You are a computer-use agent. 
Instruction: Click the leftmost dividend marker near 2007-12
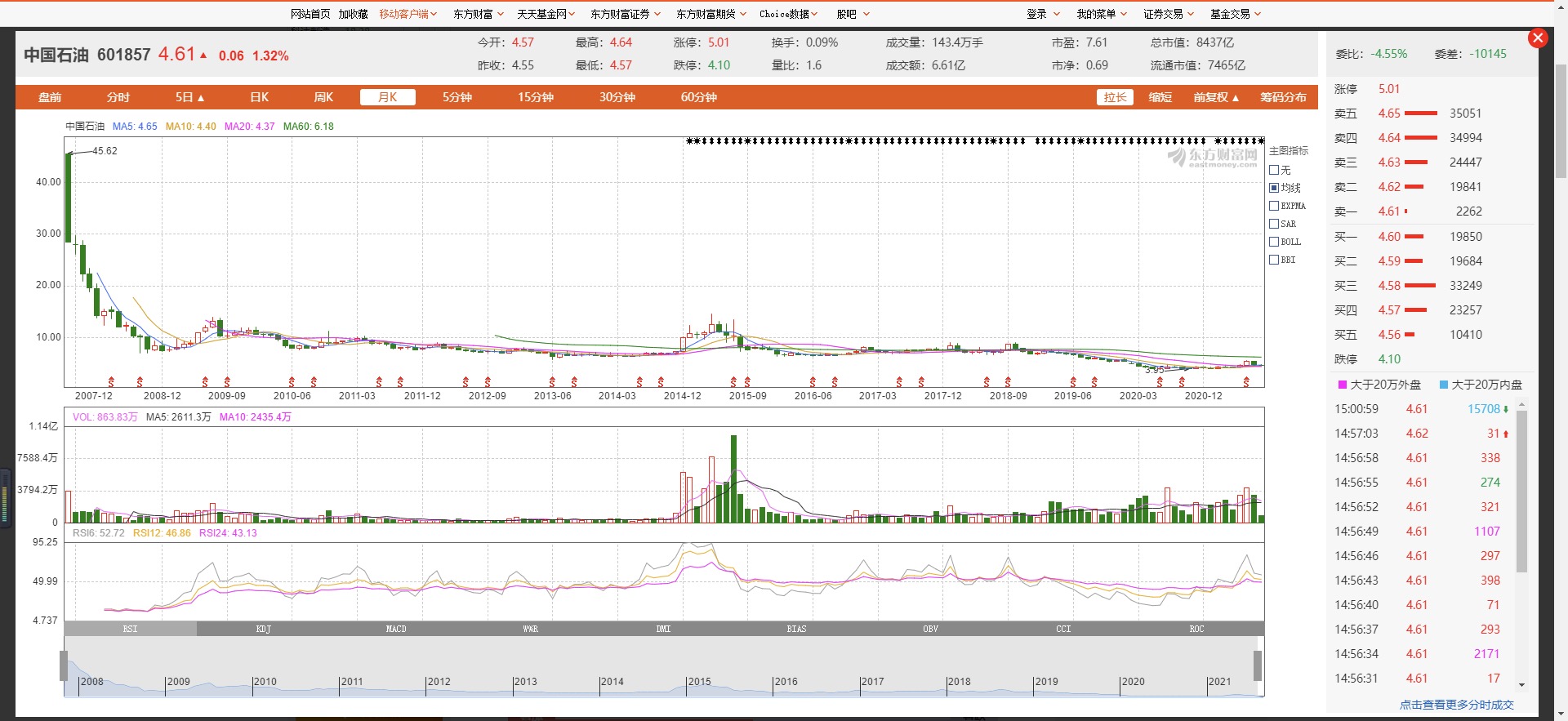click(111, 382)
